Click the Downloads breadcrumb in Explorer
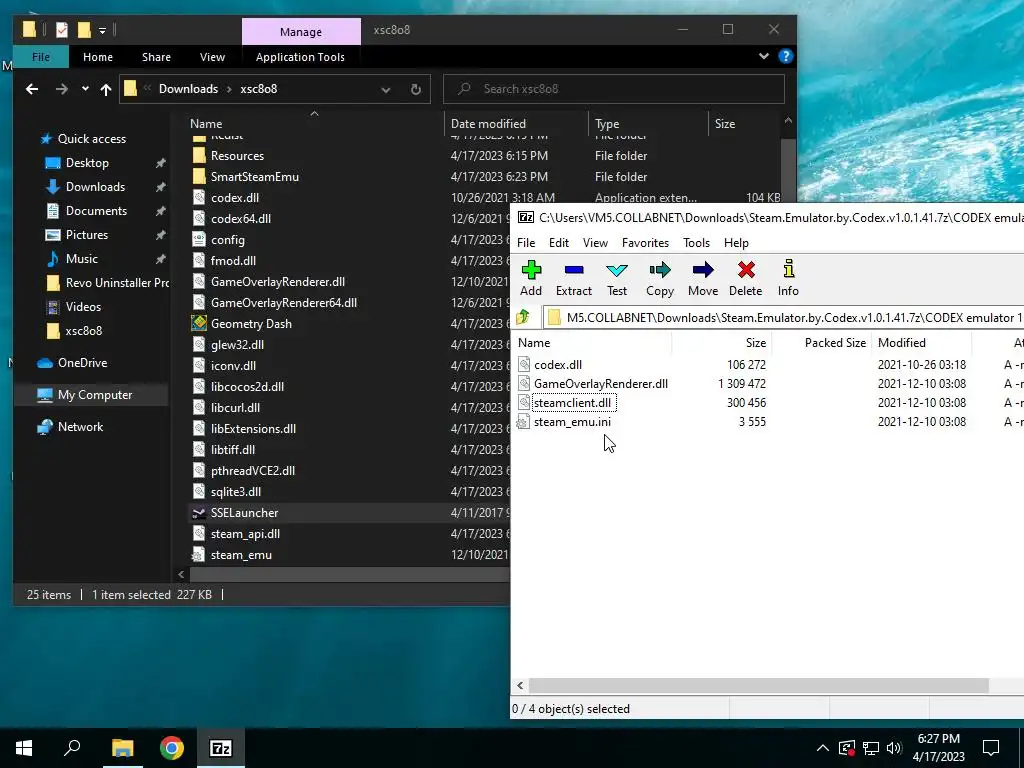The width and height of the screenshot is (1024, 768). (x=188, y=89)
